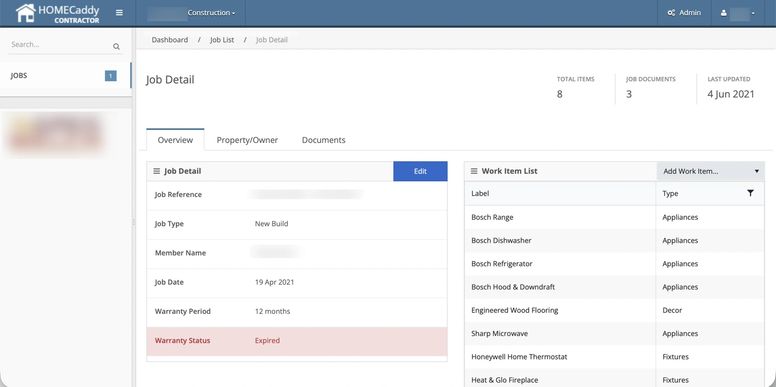This screenshot has height=387, width=776.
Task: Click the Expired warranty status value
Action: 267,340
